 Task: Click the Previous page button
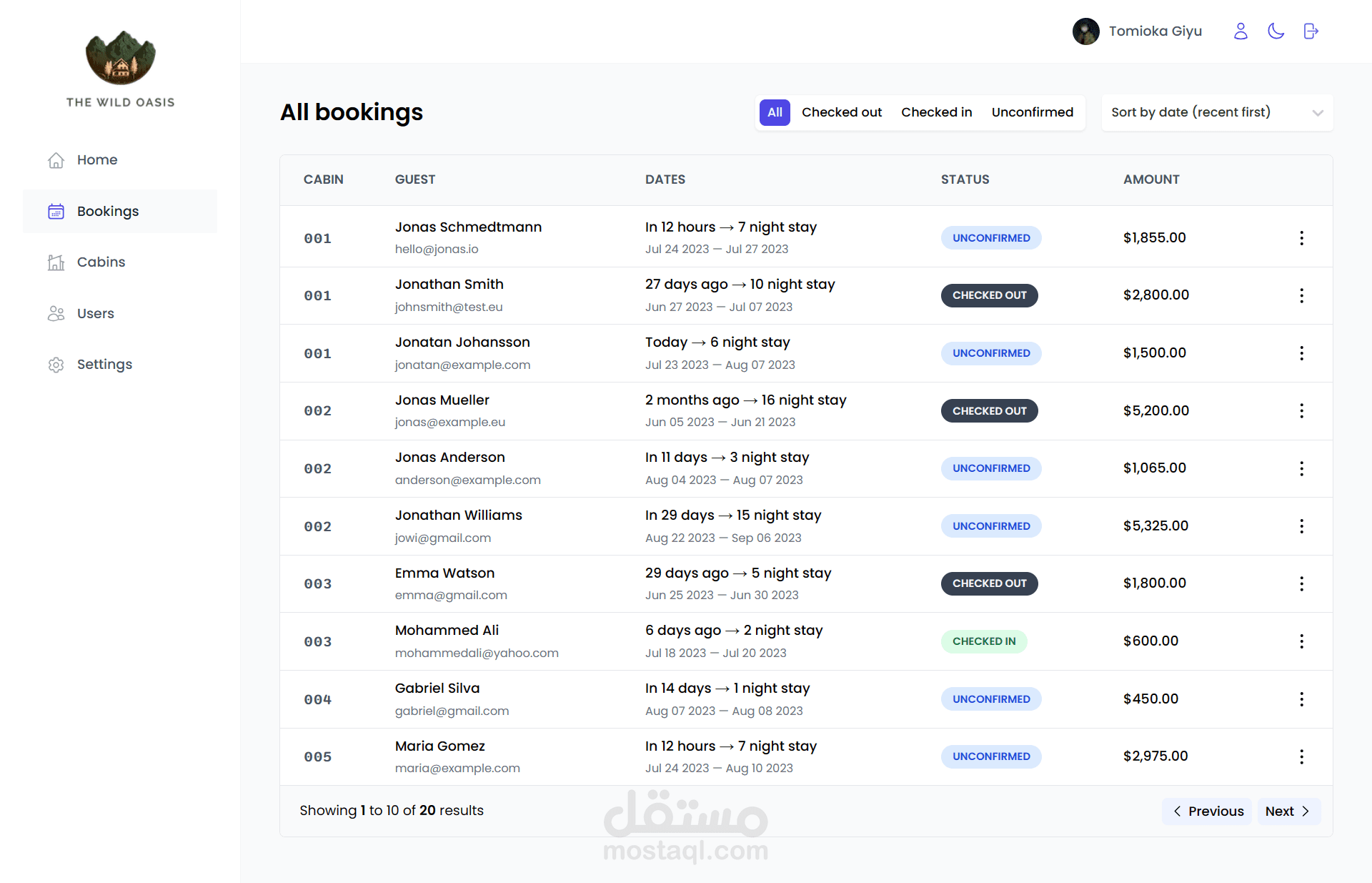click(x=1207, y=812)
